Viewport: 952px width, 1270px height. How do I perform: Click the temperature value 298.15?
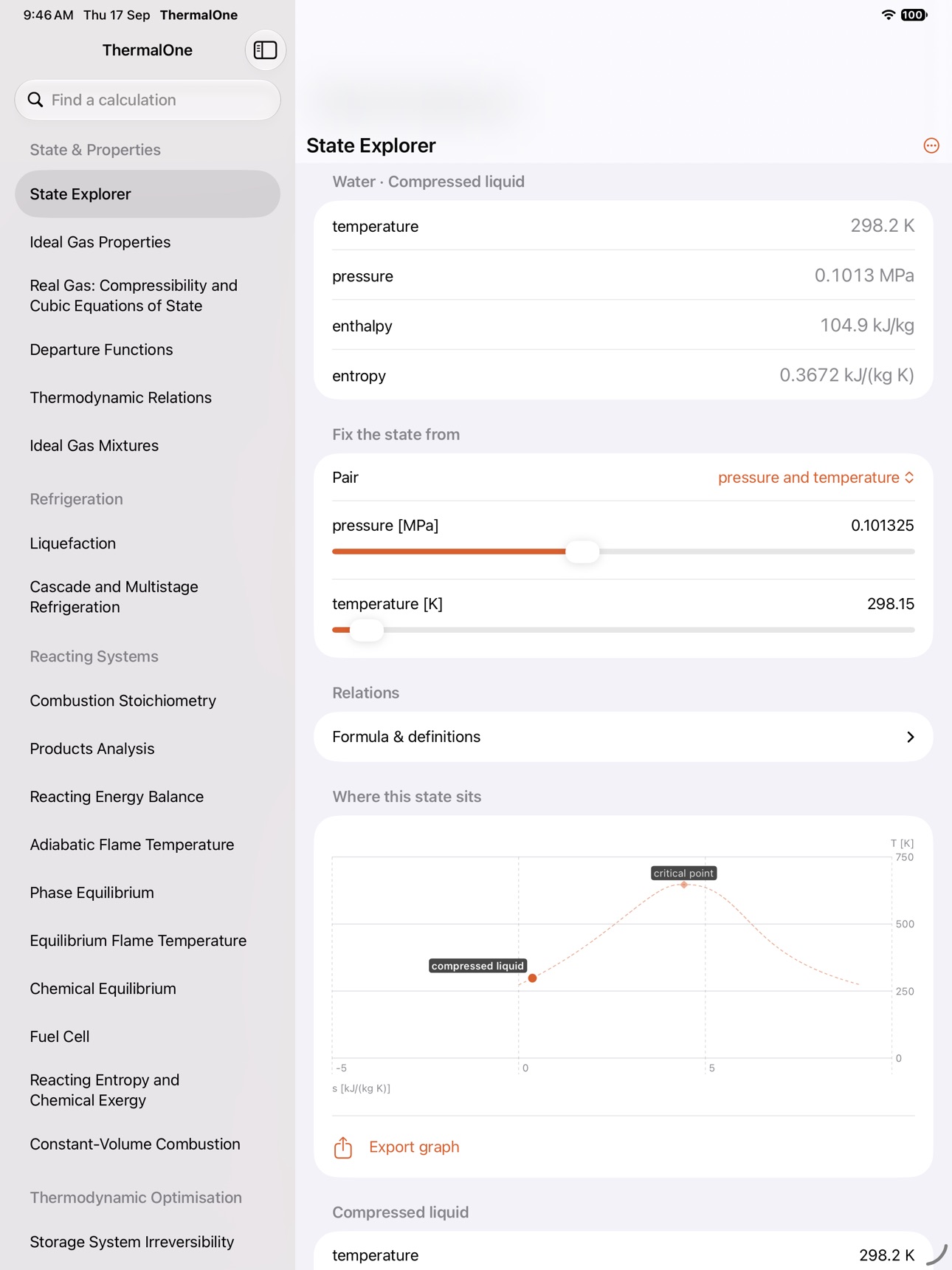tap(891, 604)
